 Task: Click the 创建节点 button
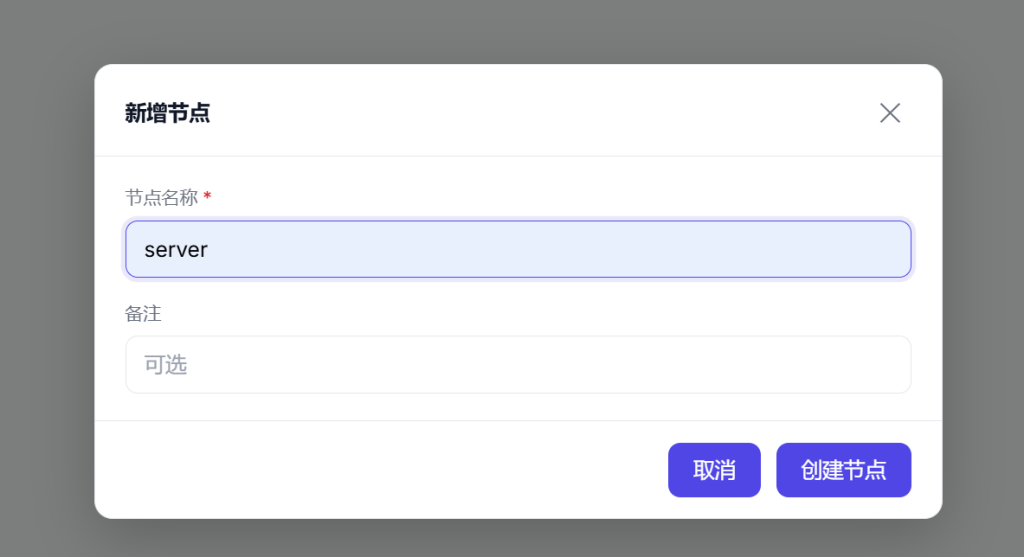tap(843, 470)
